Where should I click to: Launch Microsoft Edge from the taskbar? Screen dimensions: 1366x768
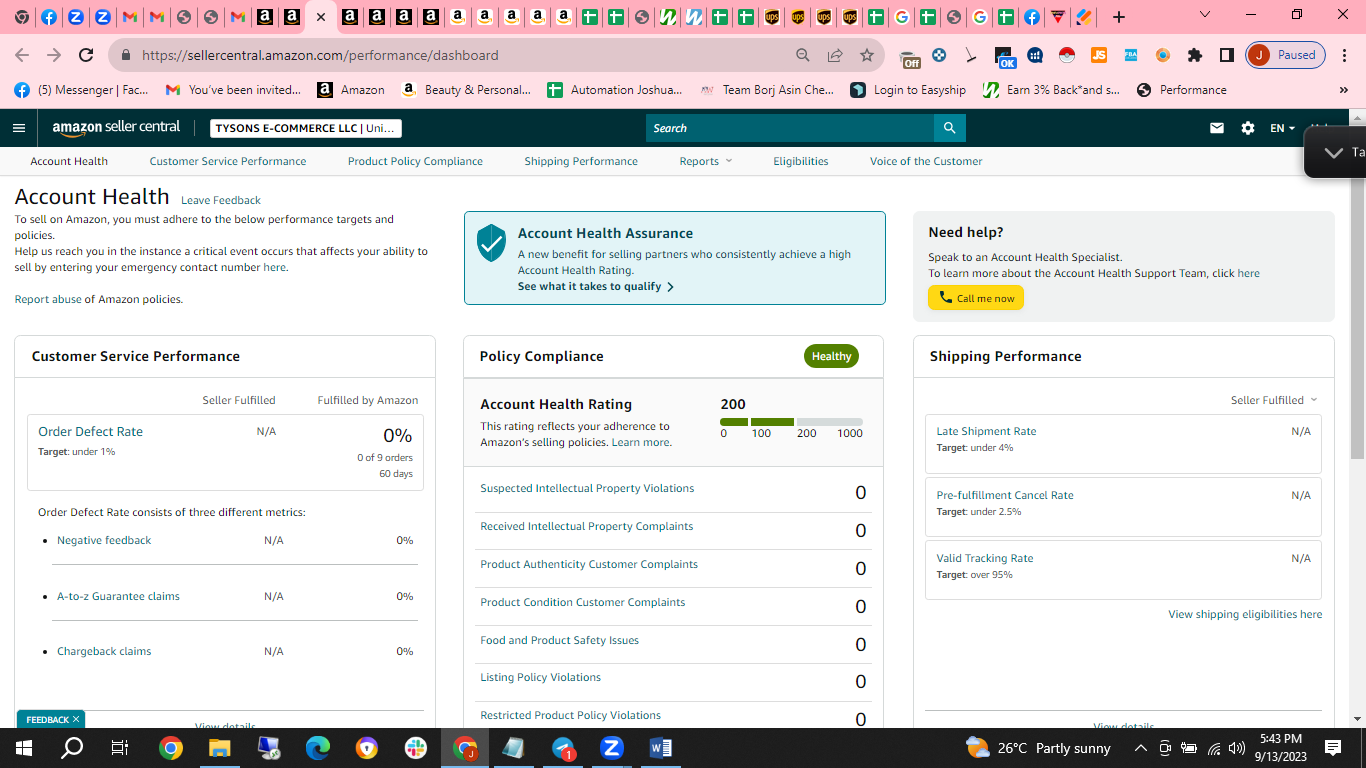[317, 747]
